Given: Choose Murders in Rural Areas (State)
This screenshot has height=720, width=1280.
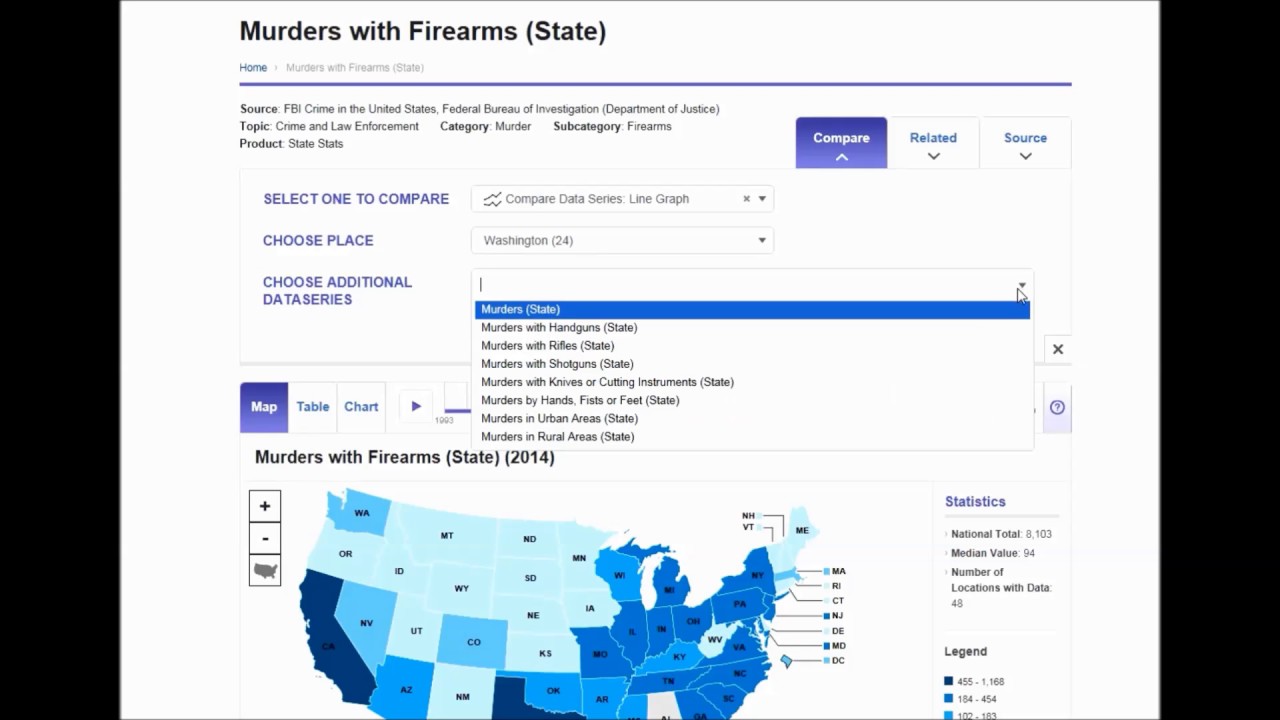Looking at the screenshot, I should coord(557,436).
